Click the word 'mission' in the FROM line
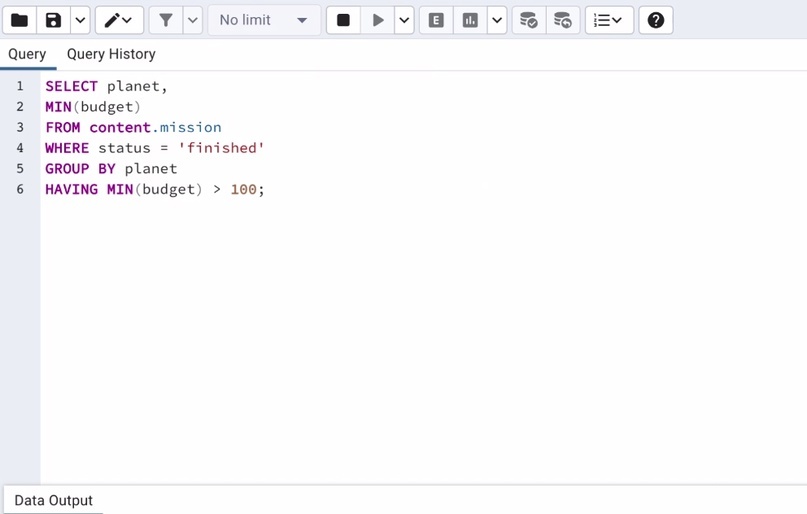This screenshot has height=514, width=807. [190, 128]
